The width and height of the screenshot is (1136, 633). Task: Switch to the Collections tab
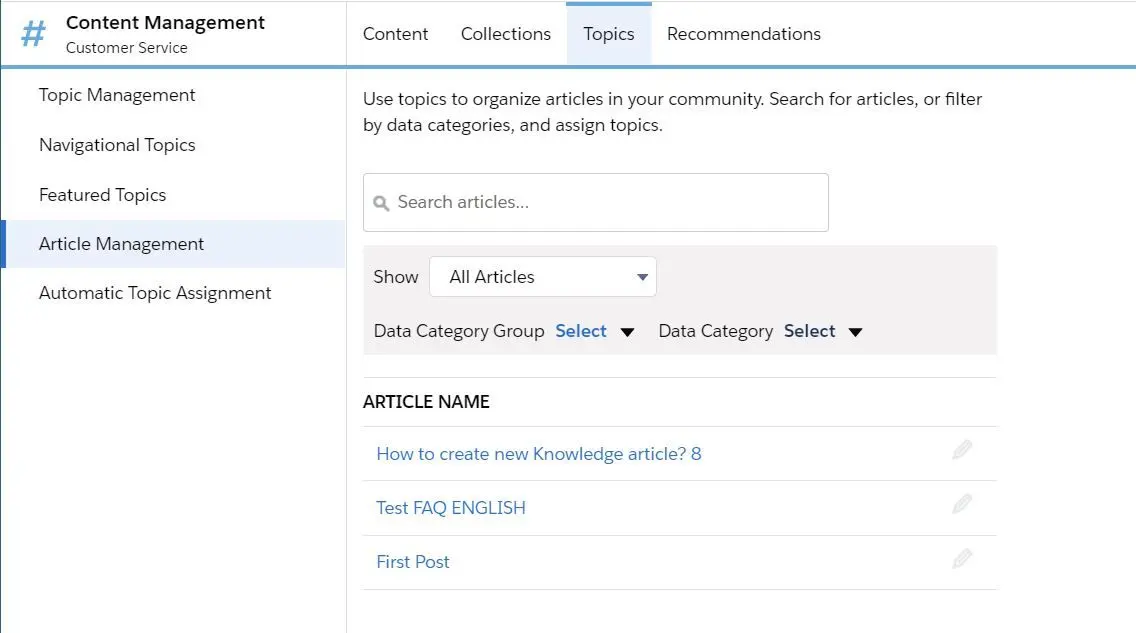pyautogui.click(x=506, y=34)
